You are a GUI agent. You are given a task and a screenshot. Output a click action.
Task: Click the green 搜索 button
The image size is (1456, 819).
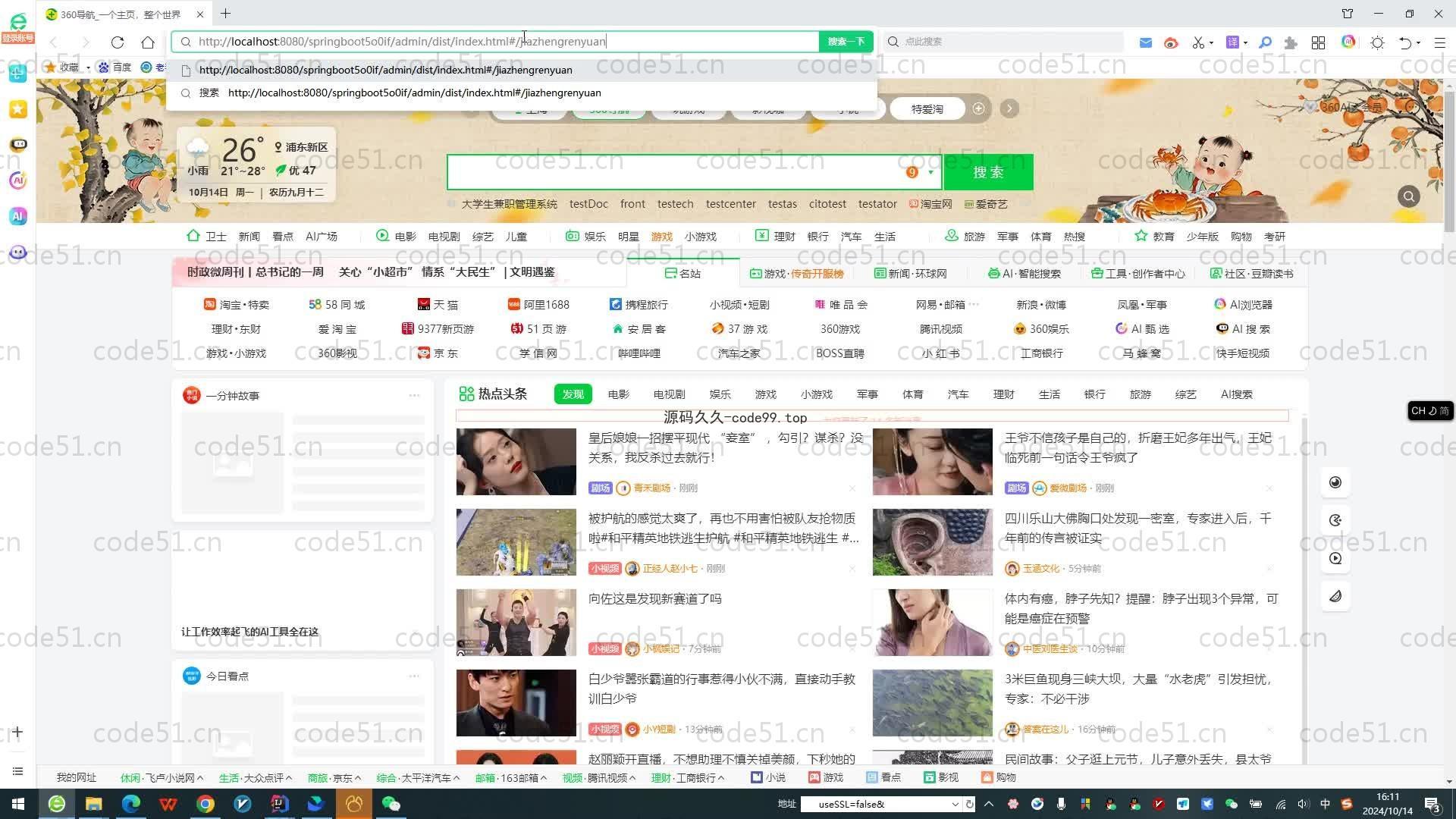pyautogui.click(x=988, y=172)
